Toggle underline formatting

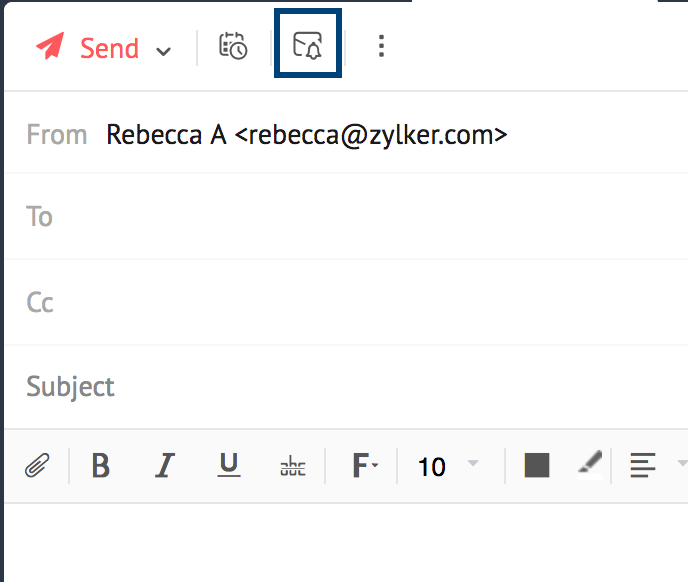pyautogui.click(x=229, y=465)
